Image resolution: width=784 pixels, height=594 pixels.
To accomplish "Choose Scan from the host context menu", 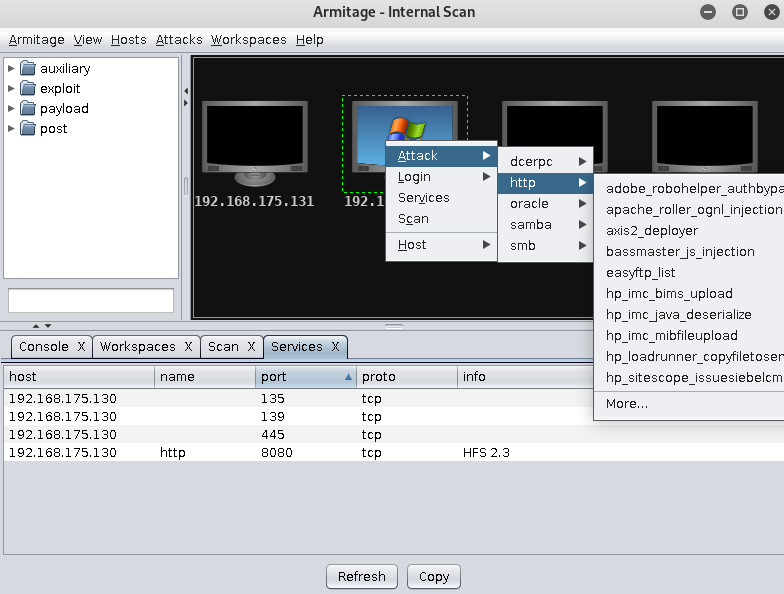I will point(442,218).
